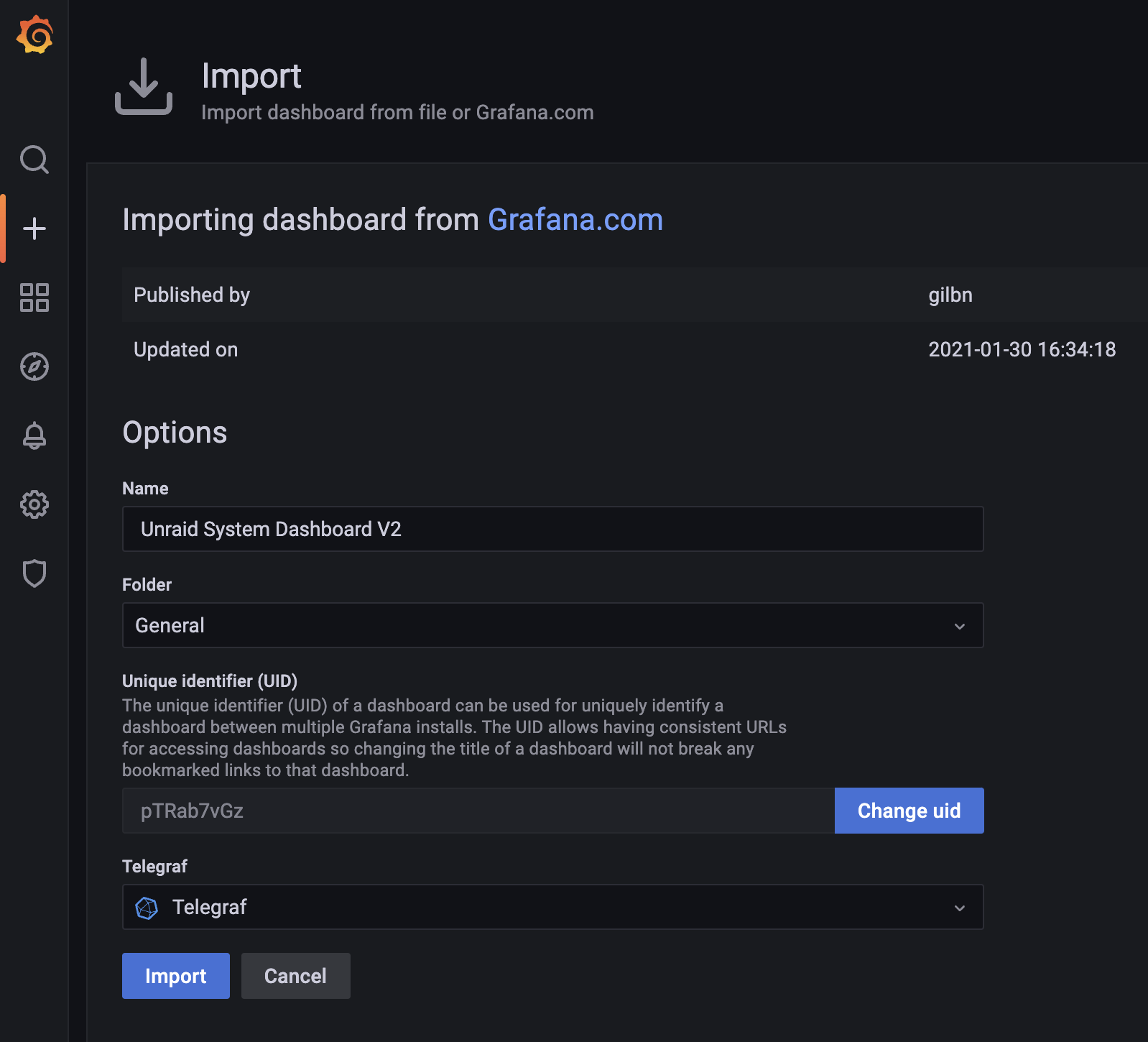Screen dimensions: 1148x1042
Task: Click the Import download icon in header
Action: pyautogui.click(x=144, y=86)
